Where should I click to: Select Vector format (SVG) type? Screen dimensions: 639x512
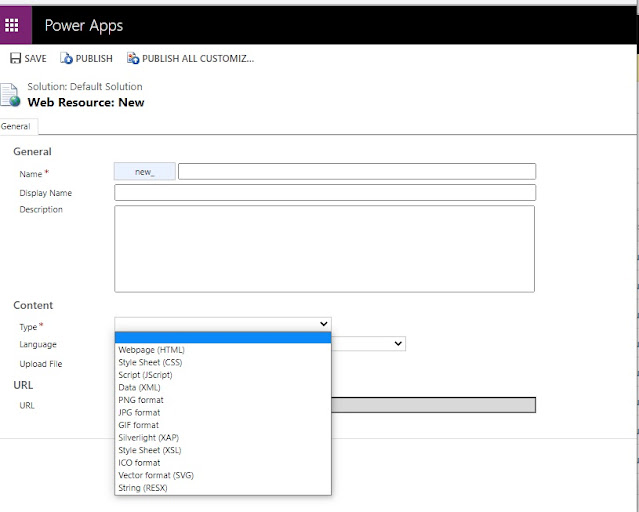click(x=223, y=475)
